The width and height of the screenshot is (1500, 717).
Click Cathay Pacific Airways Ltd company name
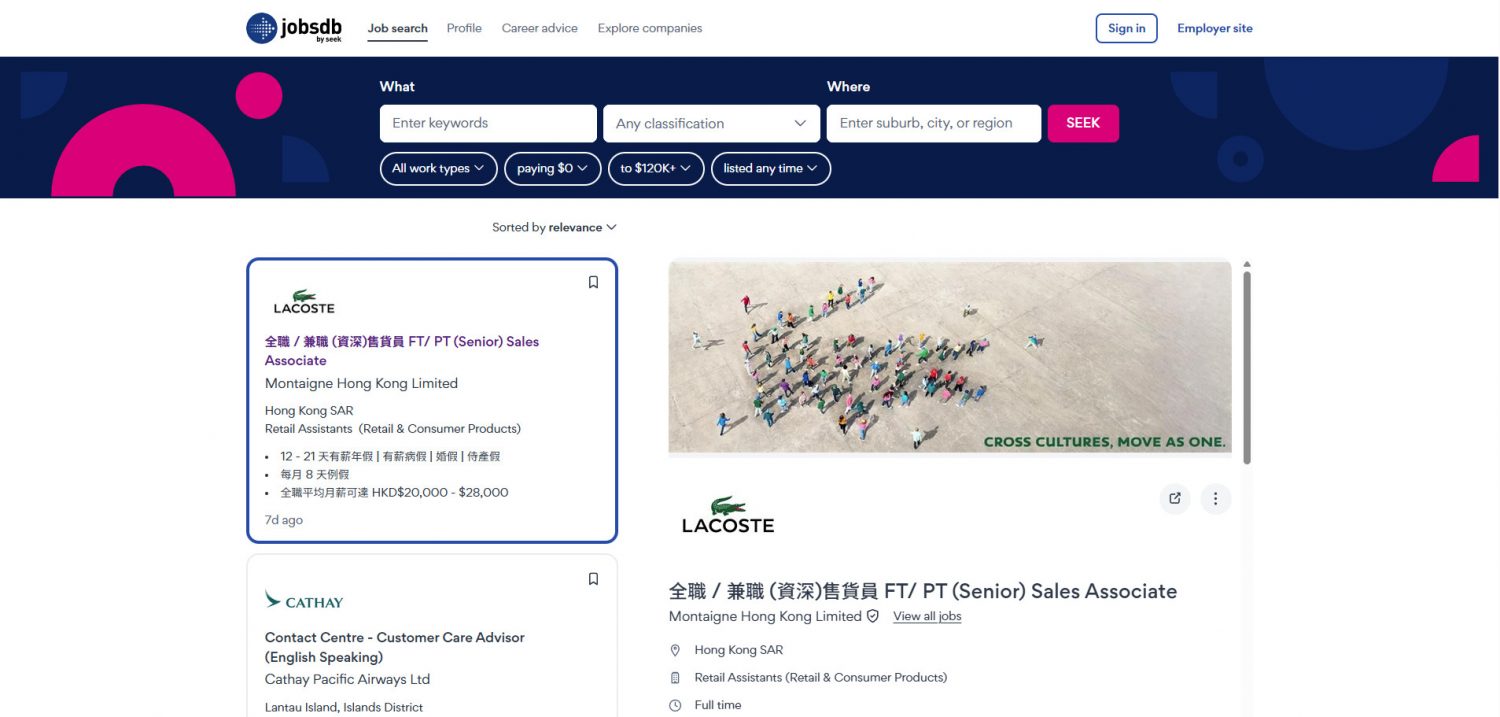coord(347,679)
